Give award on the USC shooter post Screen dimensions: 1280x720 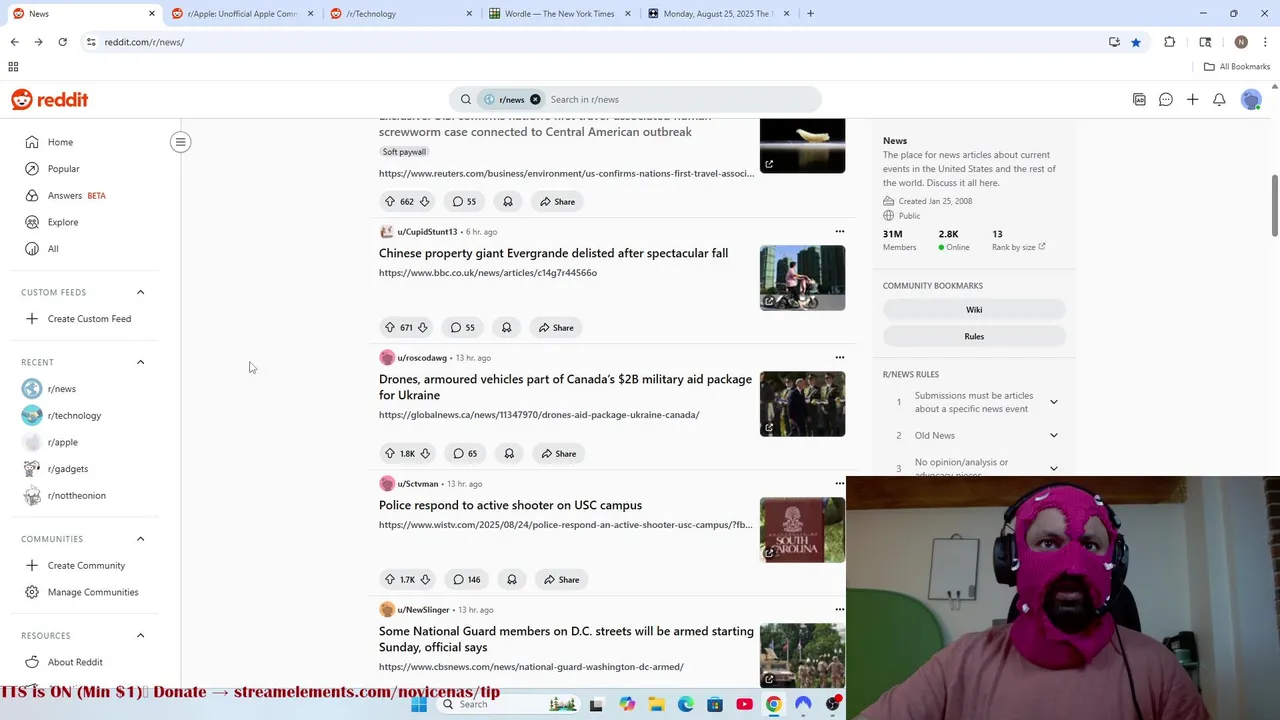click(512, 579)
